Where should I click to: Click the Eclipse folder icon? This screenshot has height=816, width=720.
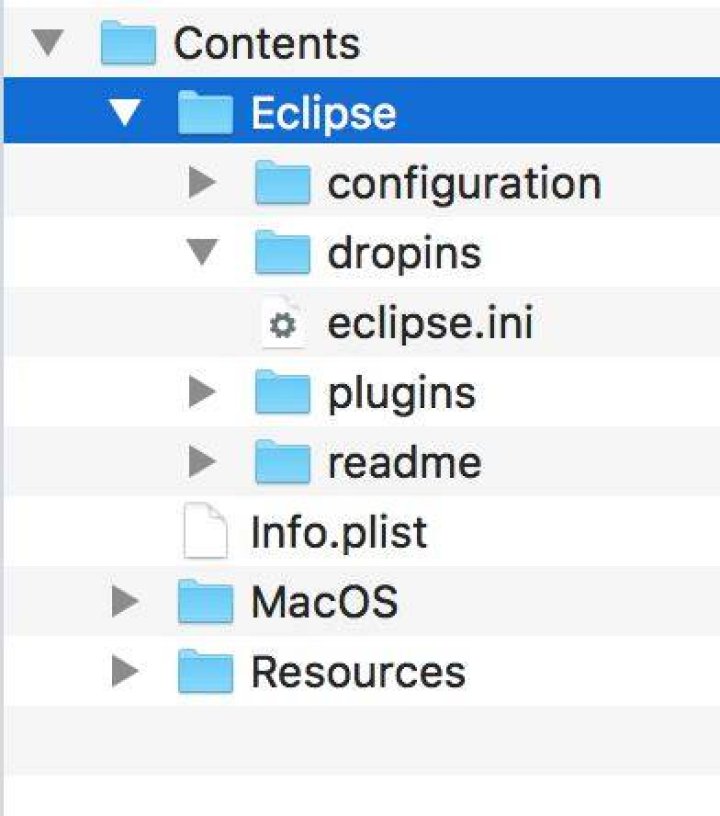click(205, 111)
